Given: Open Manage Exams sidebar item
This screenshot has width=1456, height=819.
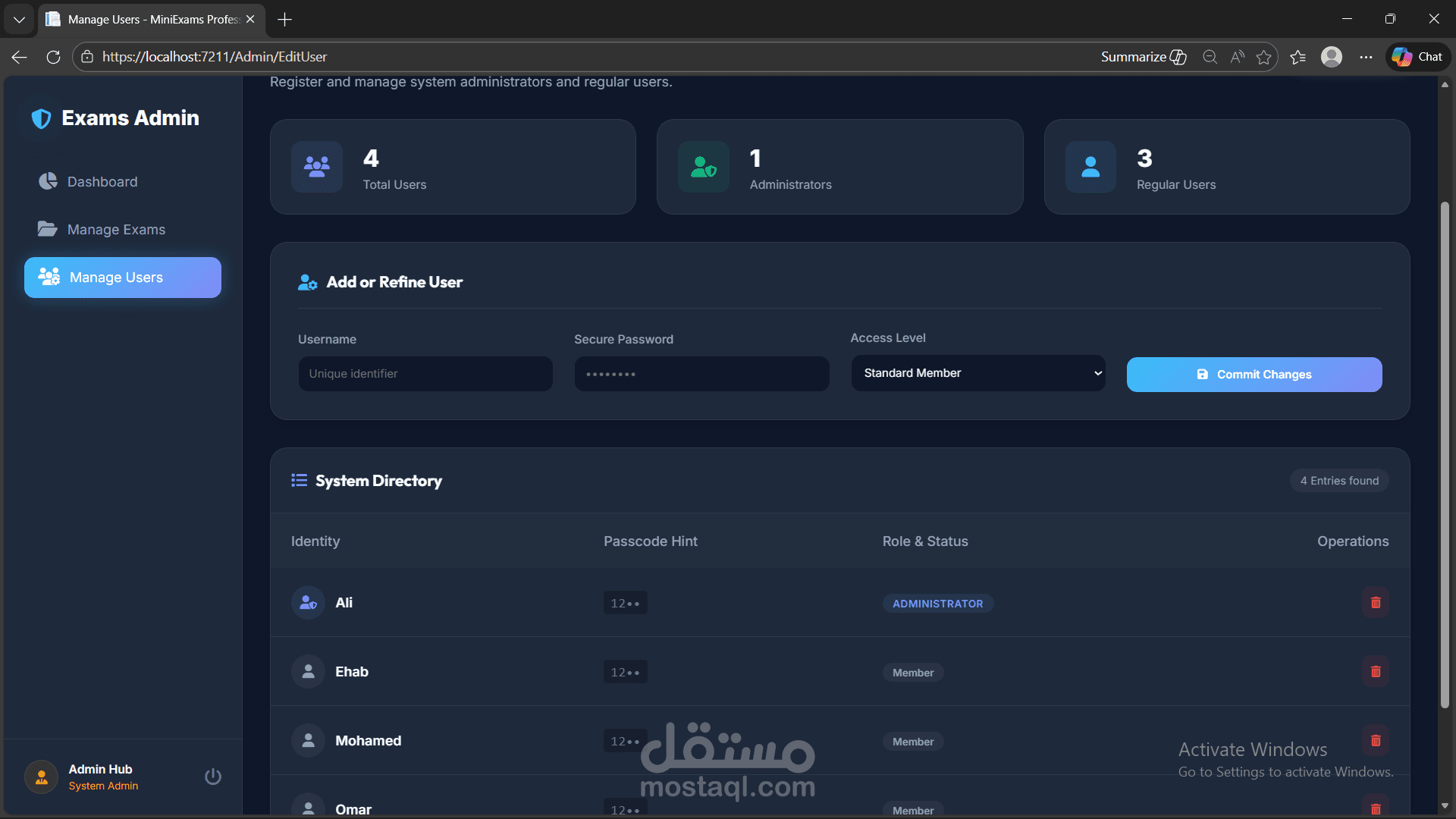Looking at the screenshot, I should pos(116,230).
